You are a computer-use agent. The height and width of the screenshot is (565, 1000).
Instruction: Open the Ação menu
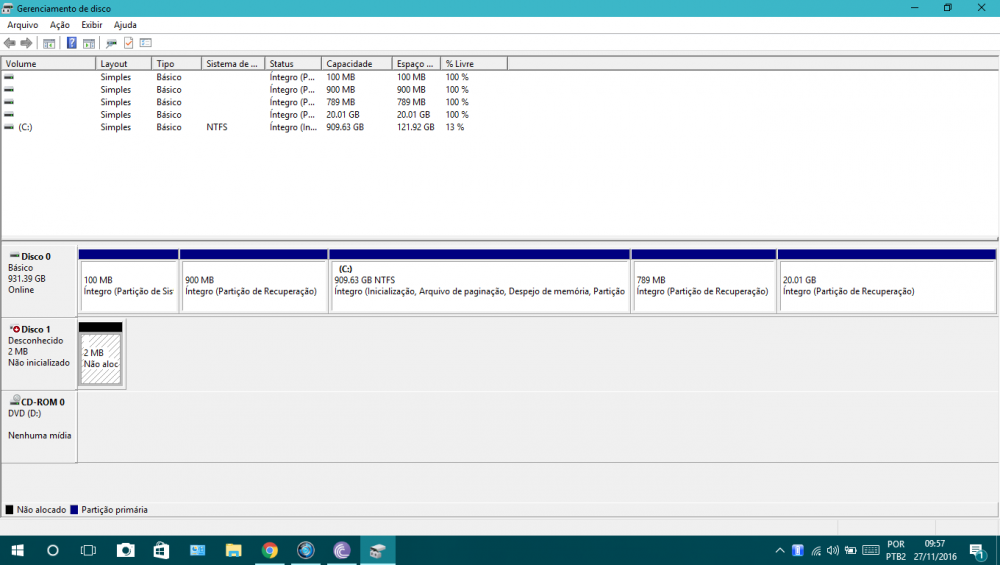(x=60, y=24)
